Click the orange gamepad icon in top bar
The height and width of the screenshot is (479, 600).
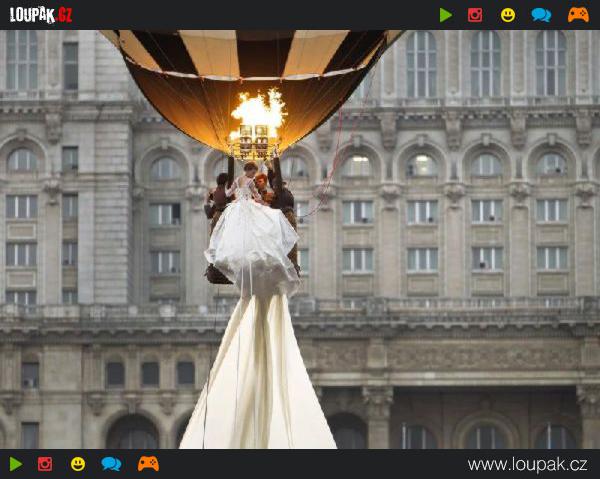(578, 15)
